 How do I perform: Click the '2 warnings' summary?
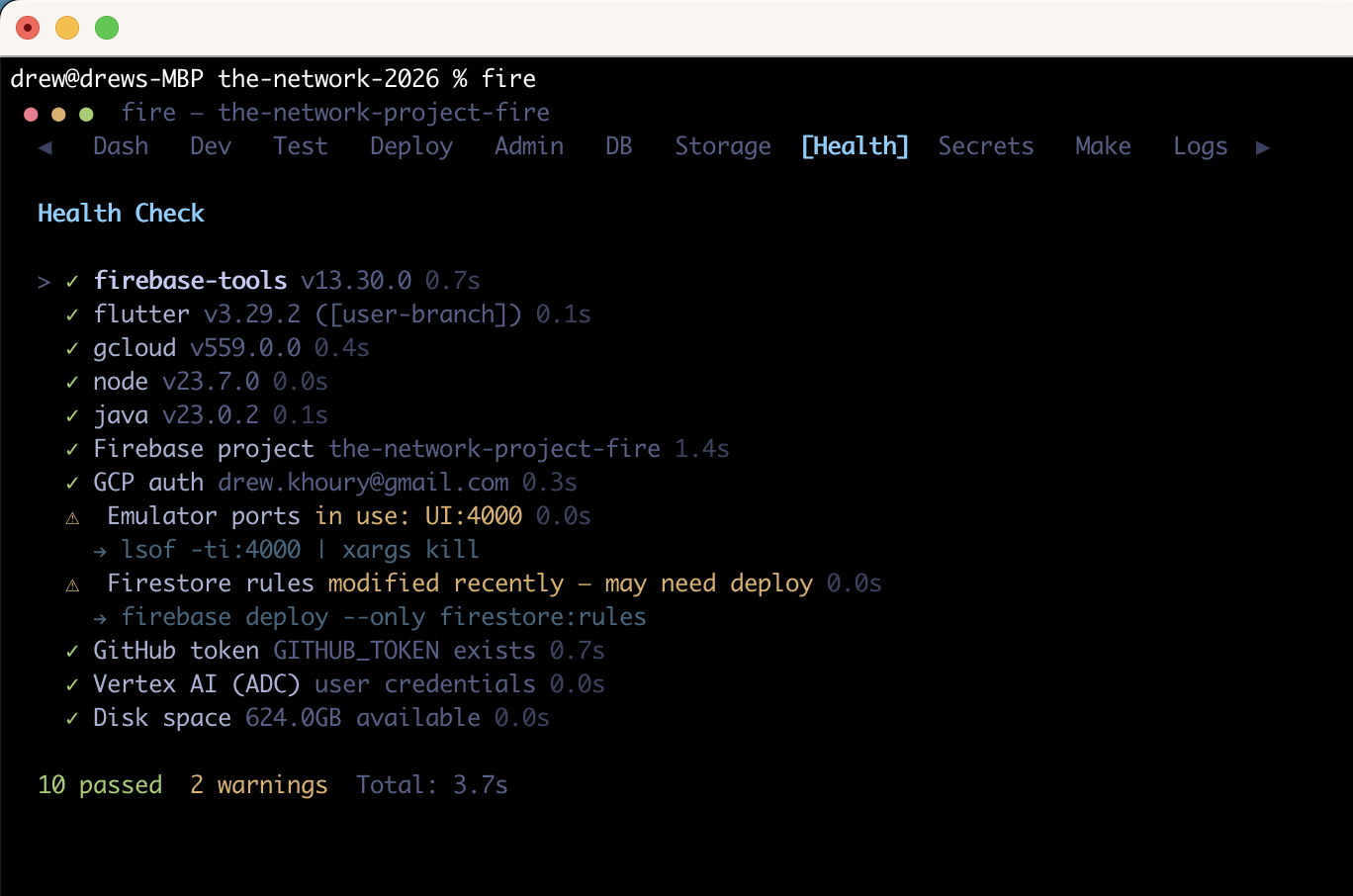pos(258,785)
